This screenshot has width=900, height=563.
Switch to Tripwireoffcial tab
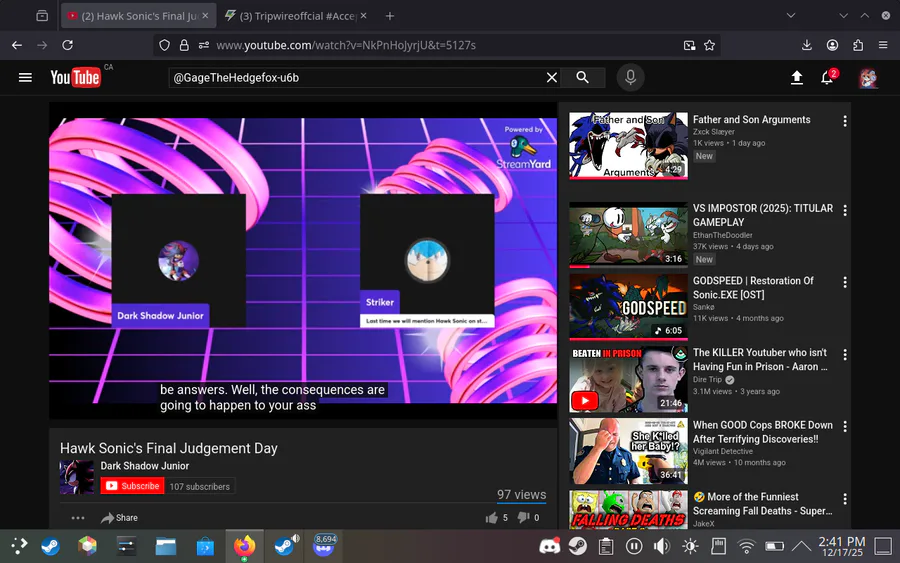coord(296,16)
